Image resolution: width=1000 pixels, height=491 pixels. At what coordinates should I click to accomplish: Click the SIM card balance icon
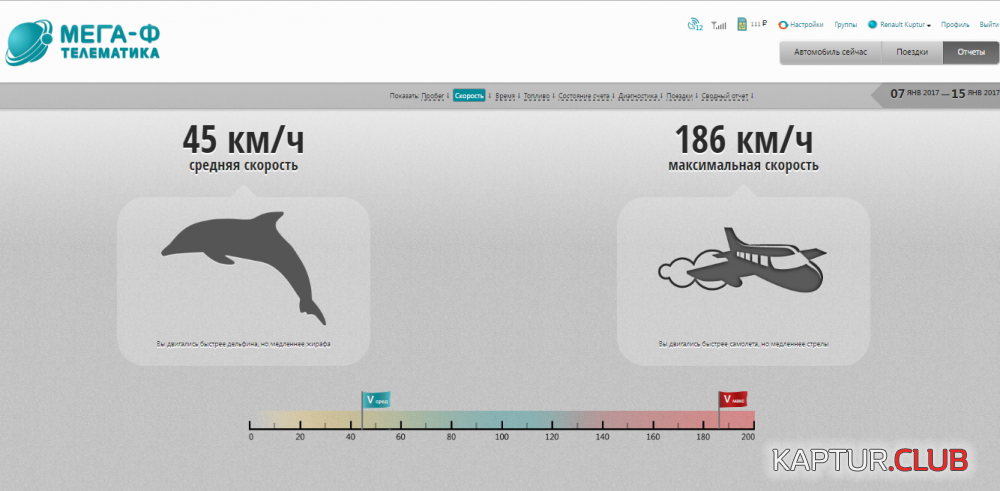pos(741,24)
